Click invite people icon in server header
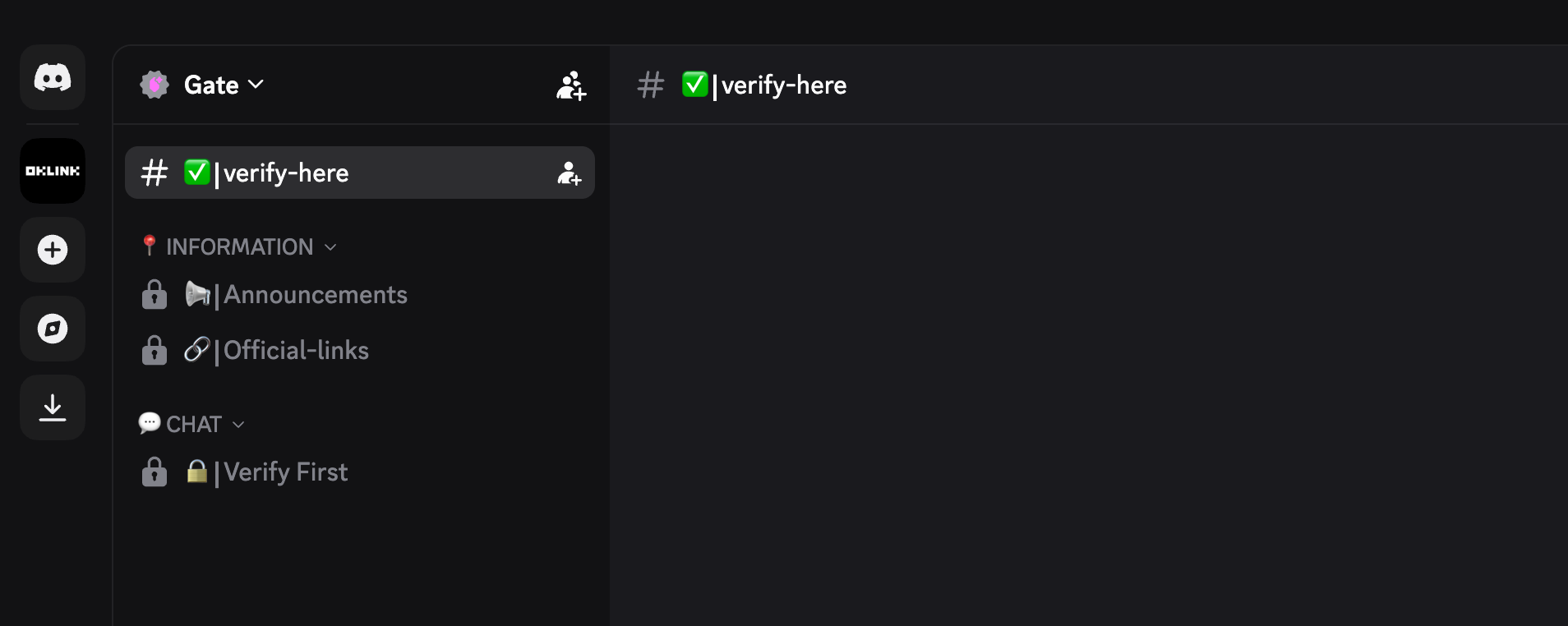 pos(570,85)
